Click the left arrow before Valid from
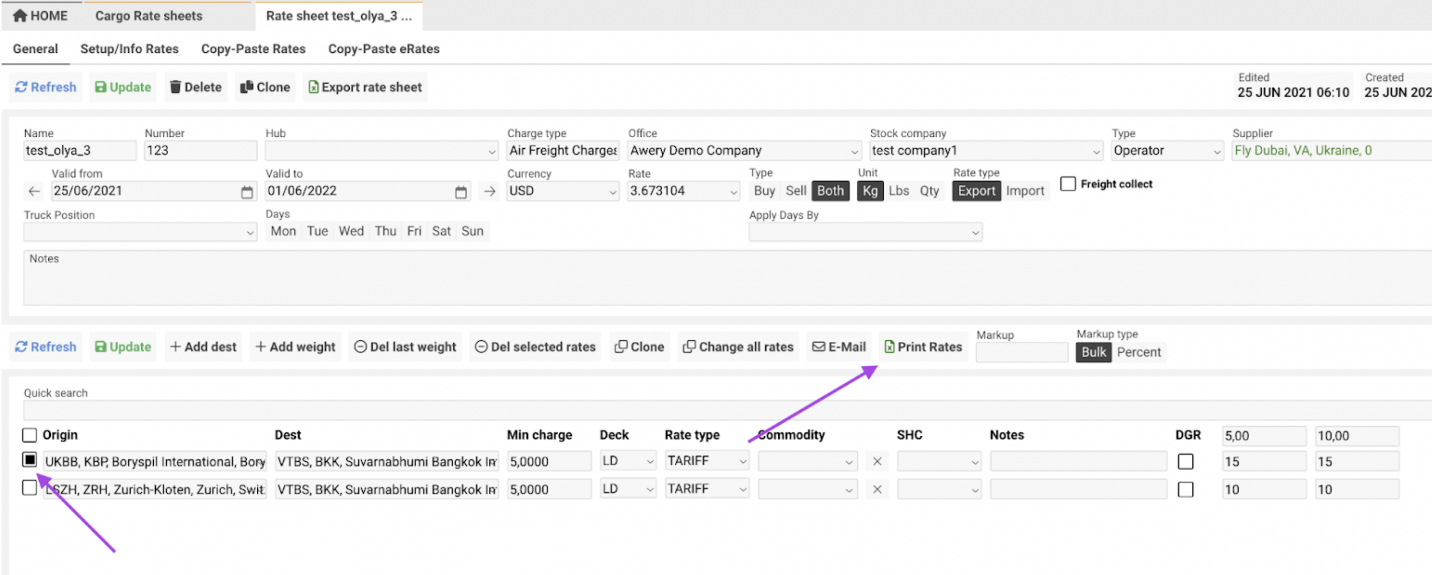This screenshot has width=1432, height=575. click(34, 192)
